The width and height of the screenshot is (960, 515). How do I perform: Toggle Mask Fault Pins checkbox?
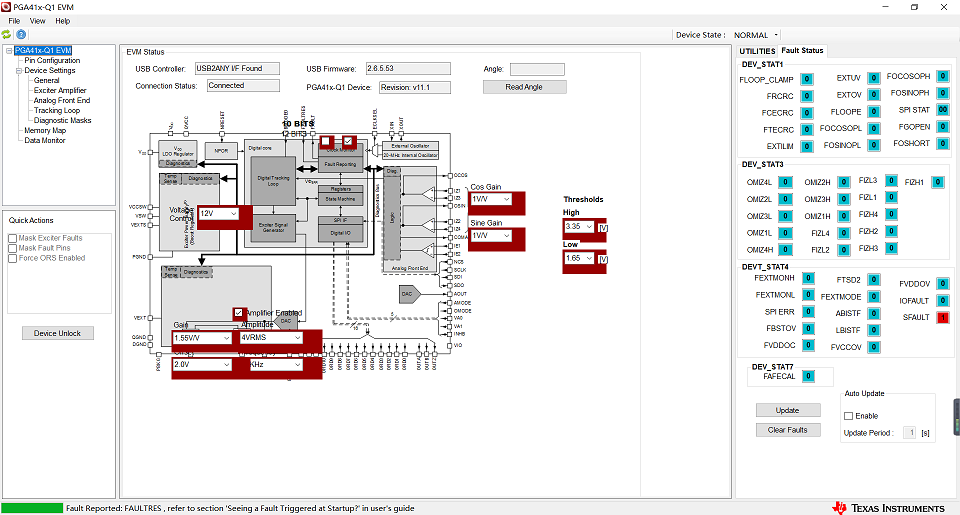[x=12, y=248]
